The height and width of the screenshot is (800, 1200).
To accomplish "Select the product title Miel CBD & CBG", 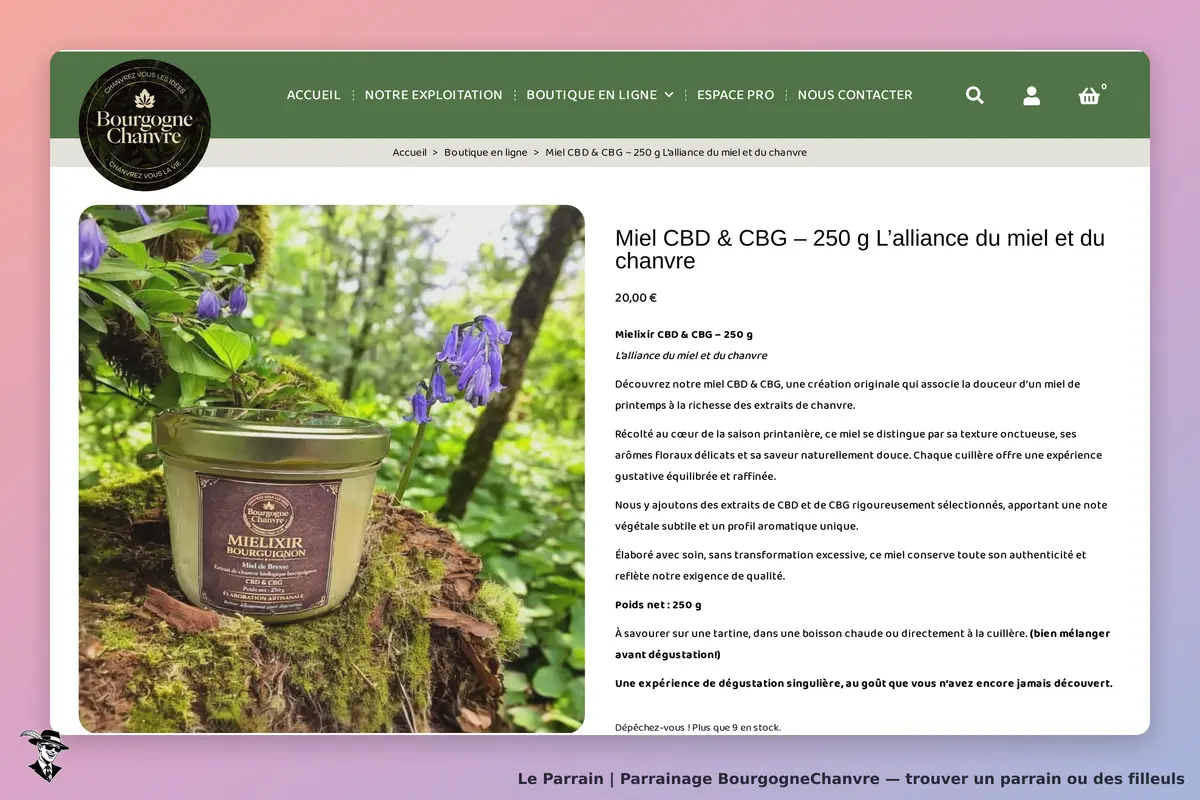I will [x=860, y=249].
